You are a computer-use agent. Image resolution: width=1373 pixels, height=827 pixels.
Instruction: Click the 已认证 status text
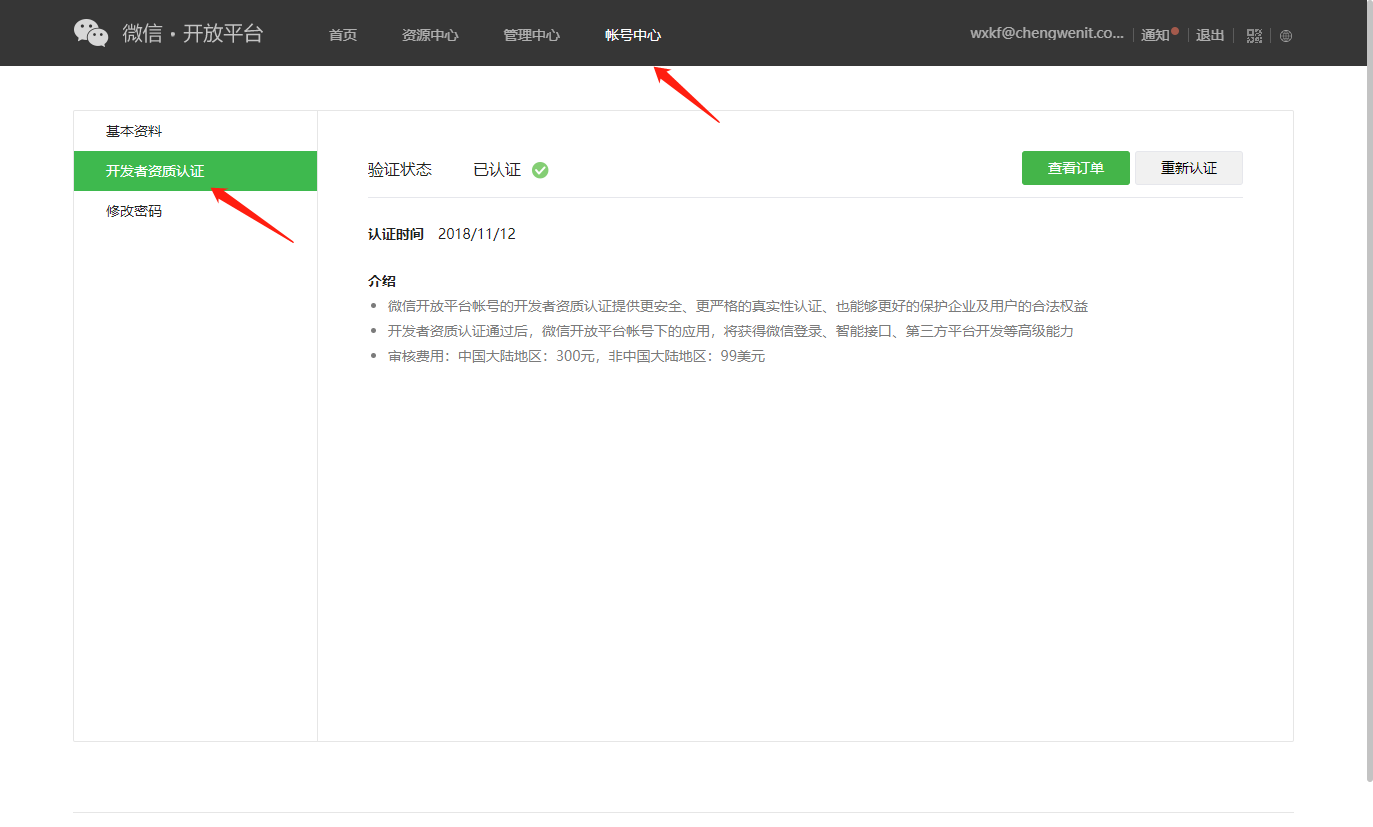click(x=497, y=170)
